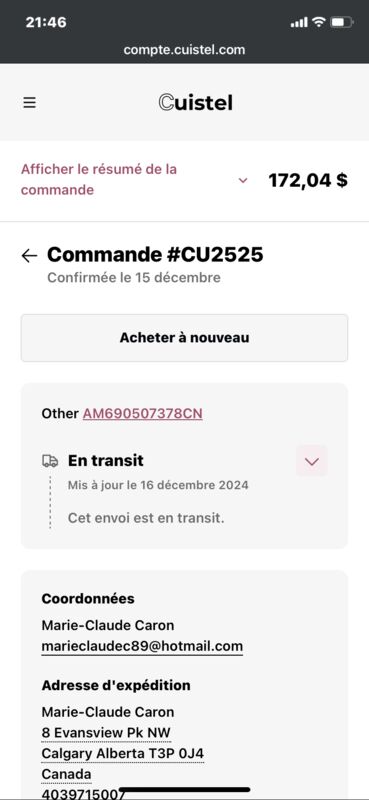Open tracking link AM690507378CN
Screen dimensions: 369x800
tap(142, 414)
